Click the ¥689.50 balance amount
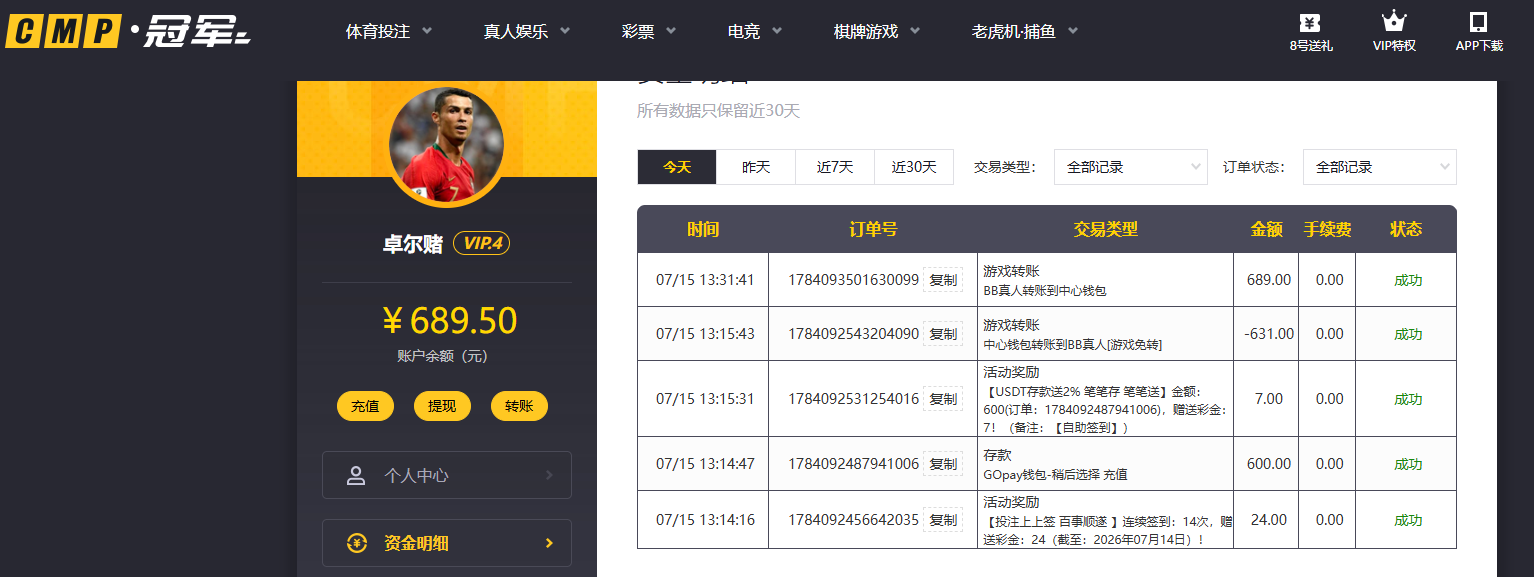This screenshot has width=1534, height=577. (x=450, y=321)
